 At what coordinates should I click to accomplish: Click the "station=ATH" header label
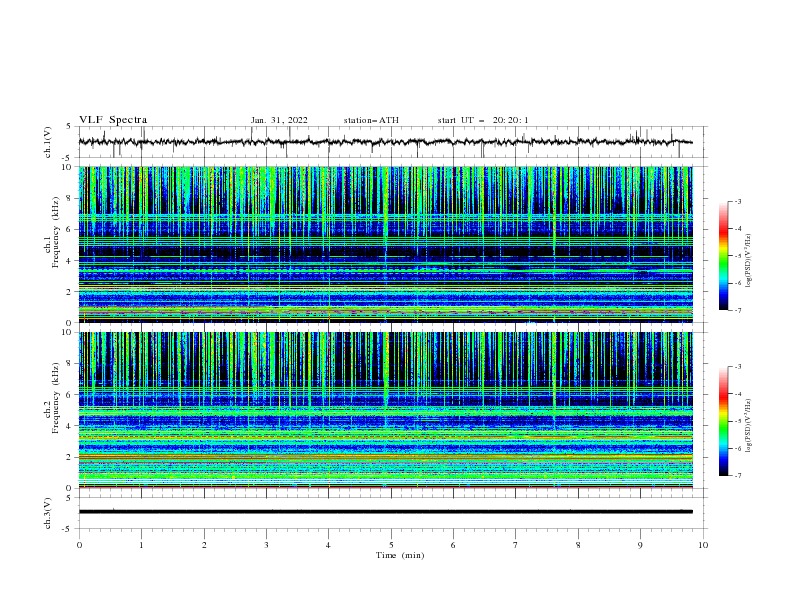pos(371,120)
